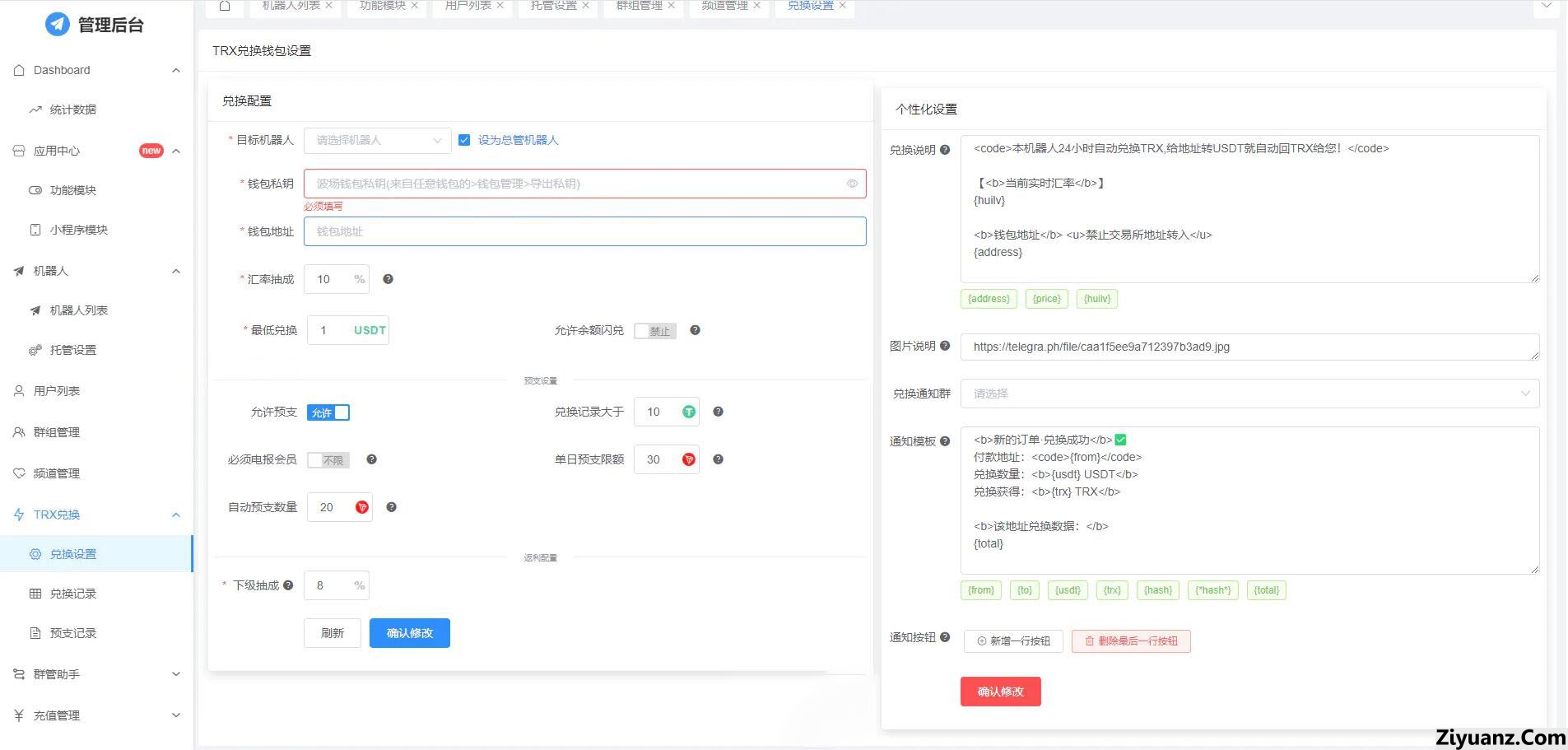Screen dimensions: 1568x750
Task: Click the 钱包地址 input field
Action: pos(584,231)
